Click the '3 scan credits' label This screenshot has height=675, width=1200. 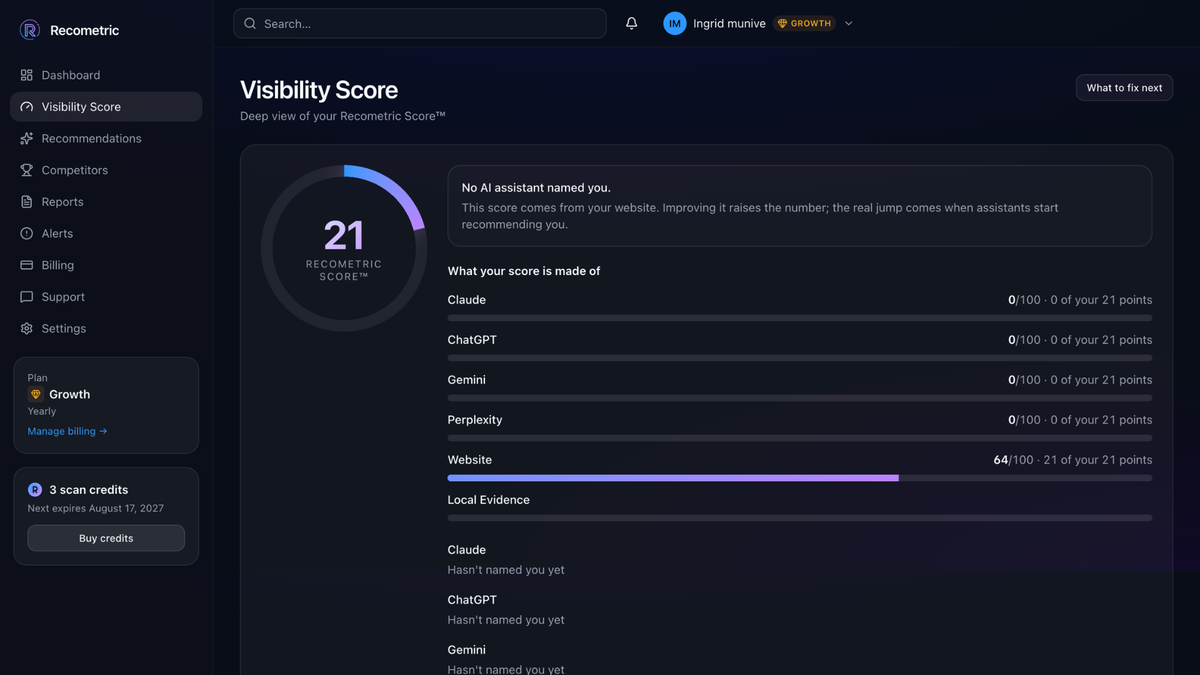coord(89,490)
